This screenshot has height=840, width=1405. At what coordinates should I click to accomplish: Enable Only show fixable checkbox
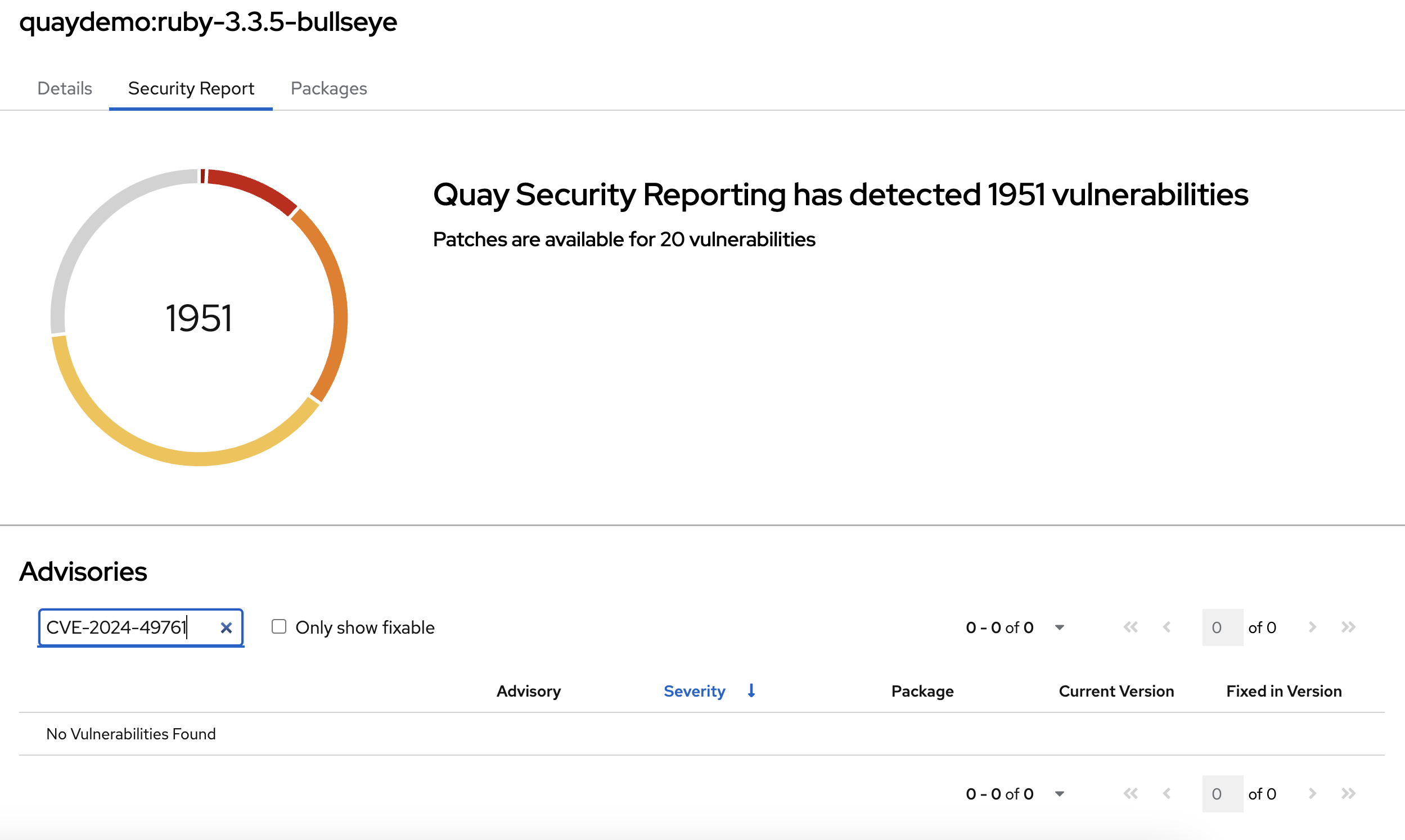(278, 626)
